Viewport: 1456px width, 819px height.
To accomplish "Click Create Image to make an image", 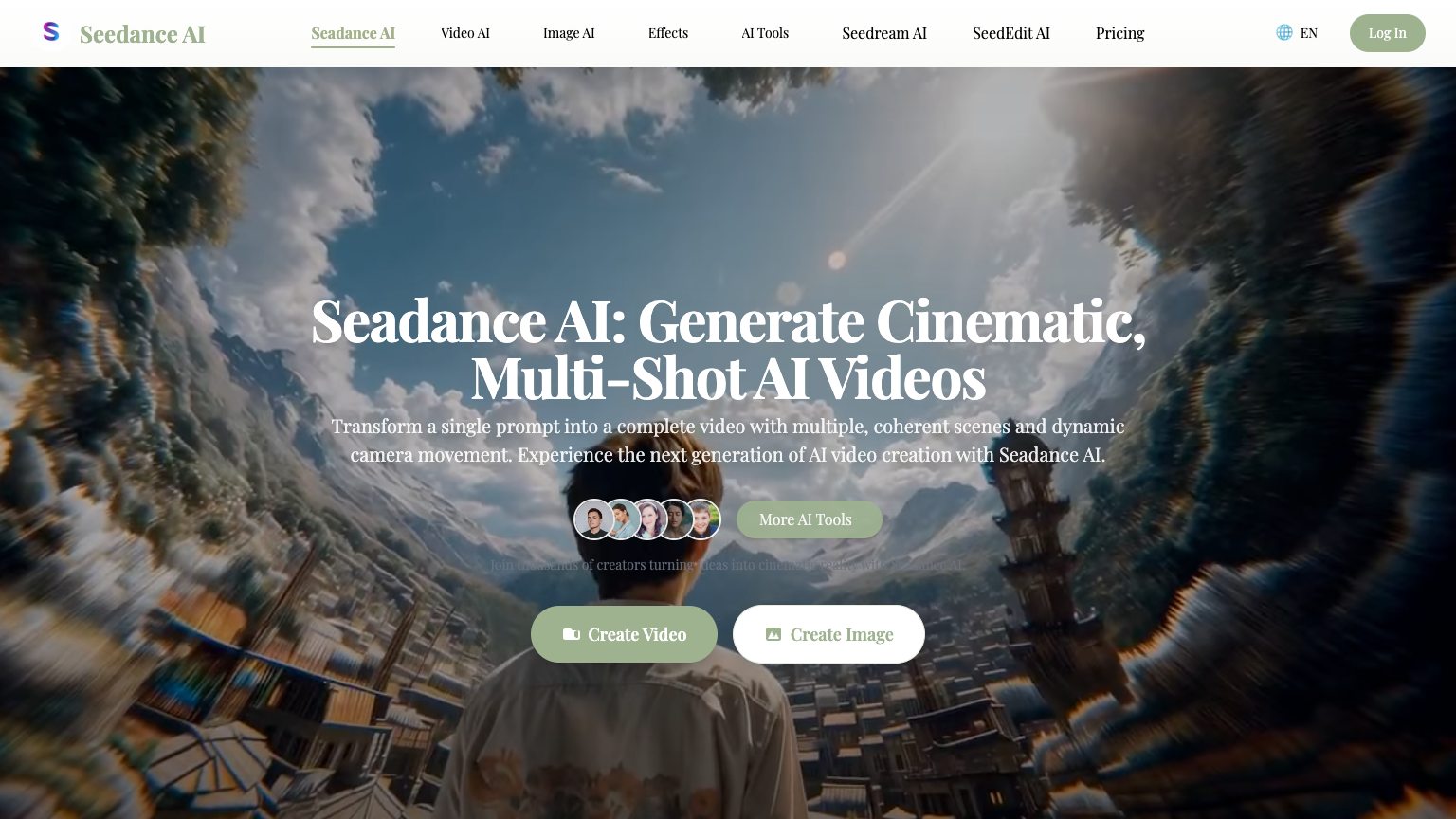I will coord(828,634).
